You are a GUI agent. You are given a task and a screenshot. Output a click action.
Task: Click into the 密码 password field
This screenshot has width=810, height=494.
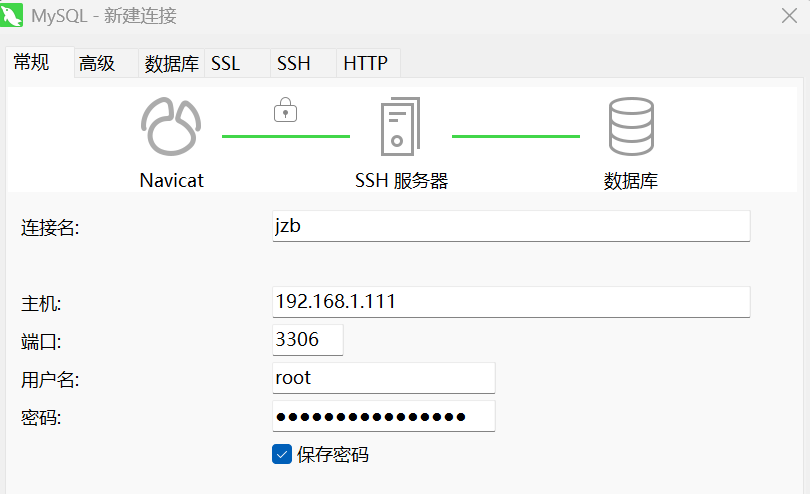point(383,416)
